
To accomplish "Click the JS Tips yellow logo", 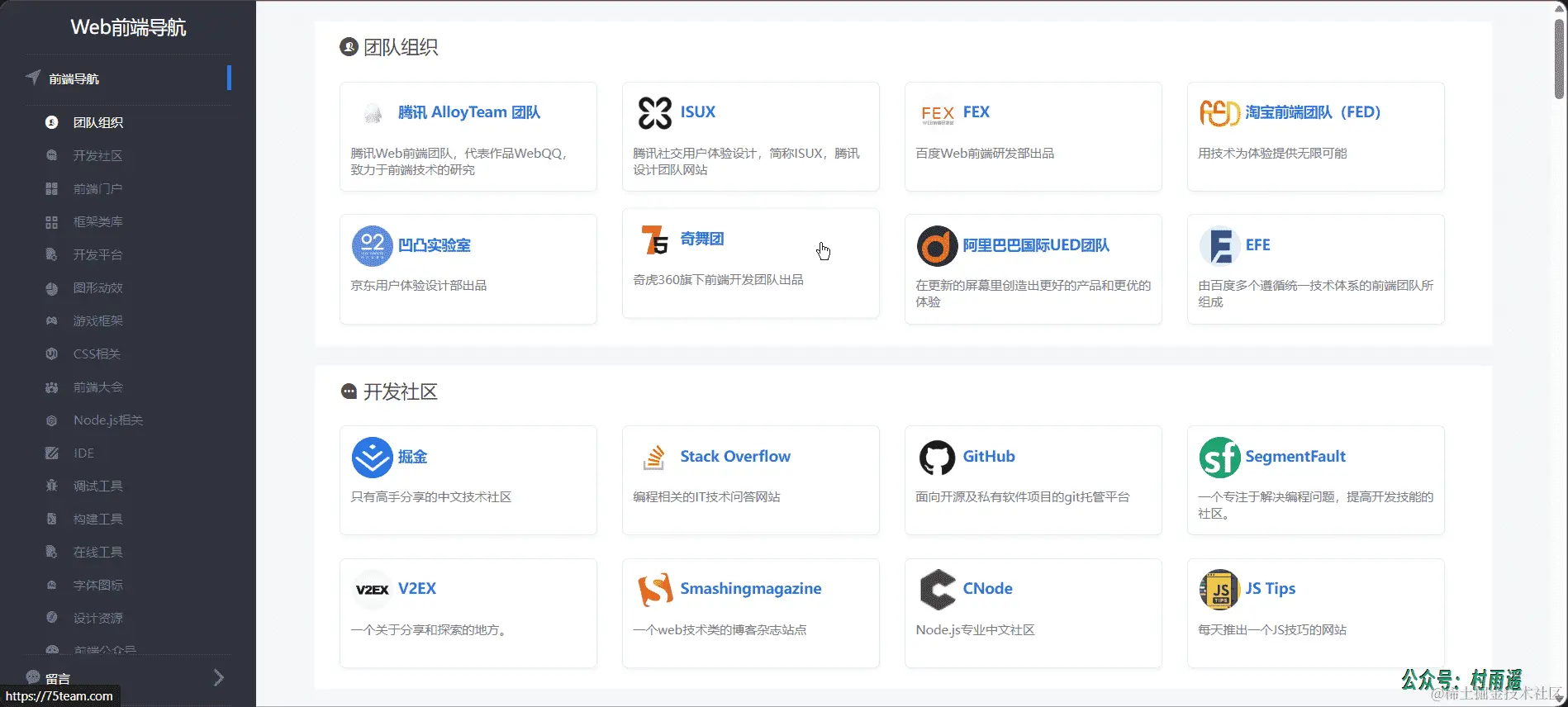I will click(x=1220, y=590).
